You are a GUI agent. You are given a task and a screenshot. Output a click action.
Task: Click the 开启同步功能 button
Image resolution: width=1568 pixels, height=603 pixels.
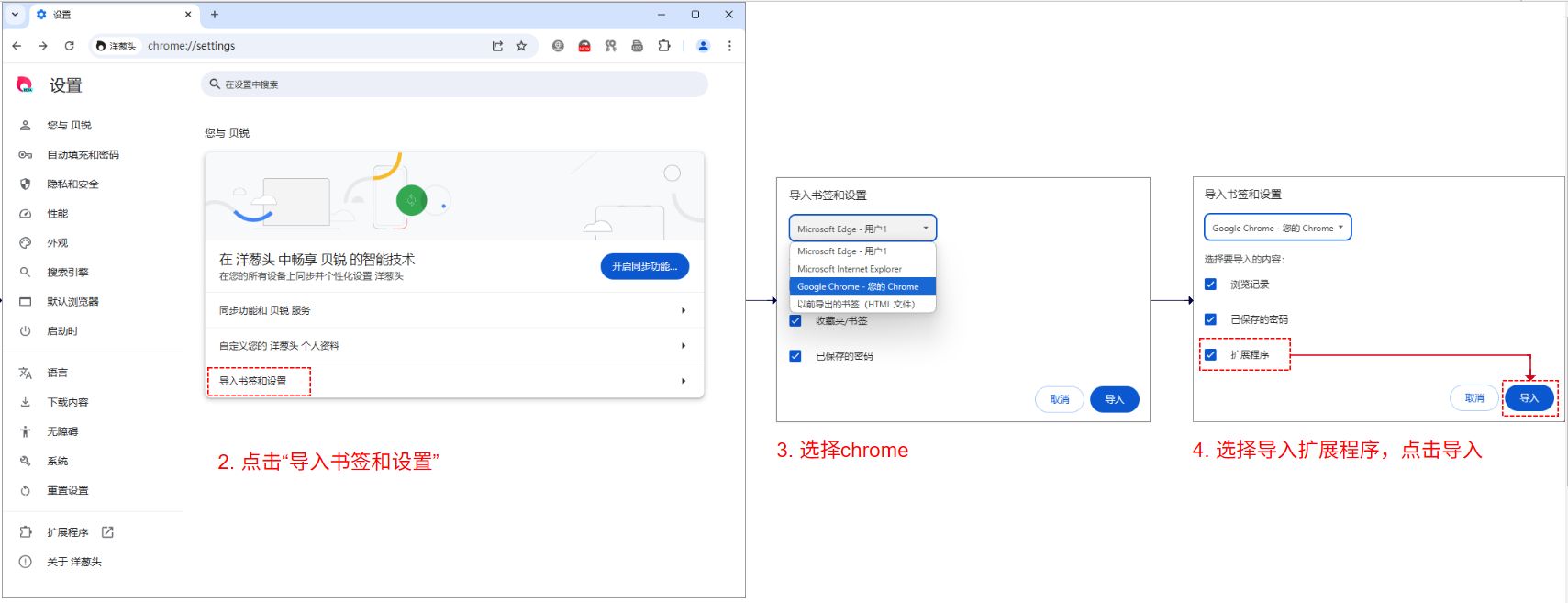(644, 266)
